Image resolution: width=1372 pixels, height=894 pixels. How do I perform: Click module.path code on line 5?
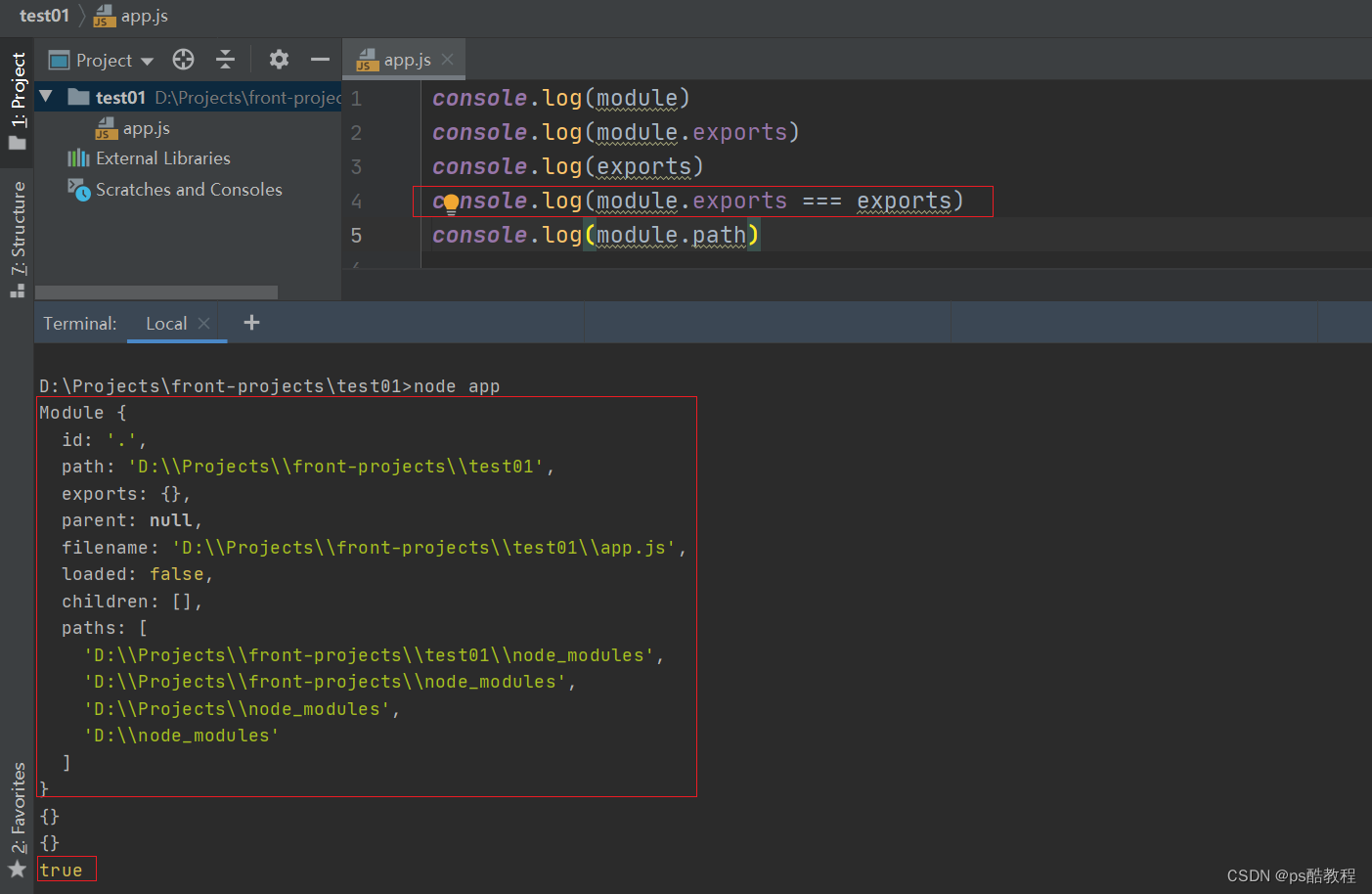(x=671, y=235)
